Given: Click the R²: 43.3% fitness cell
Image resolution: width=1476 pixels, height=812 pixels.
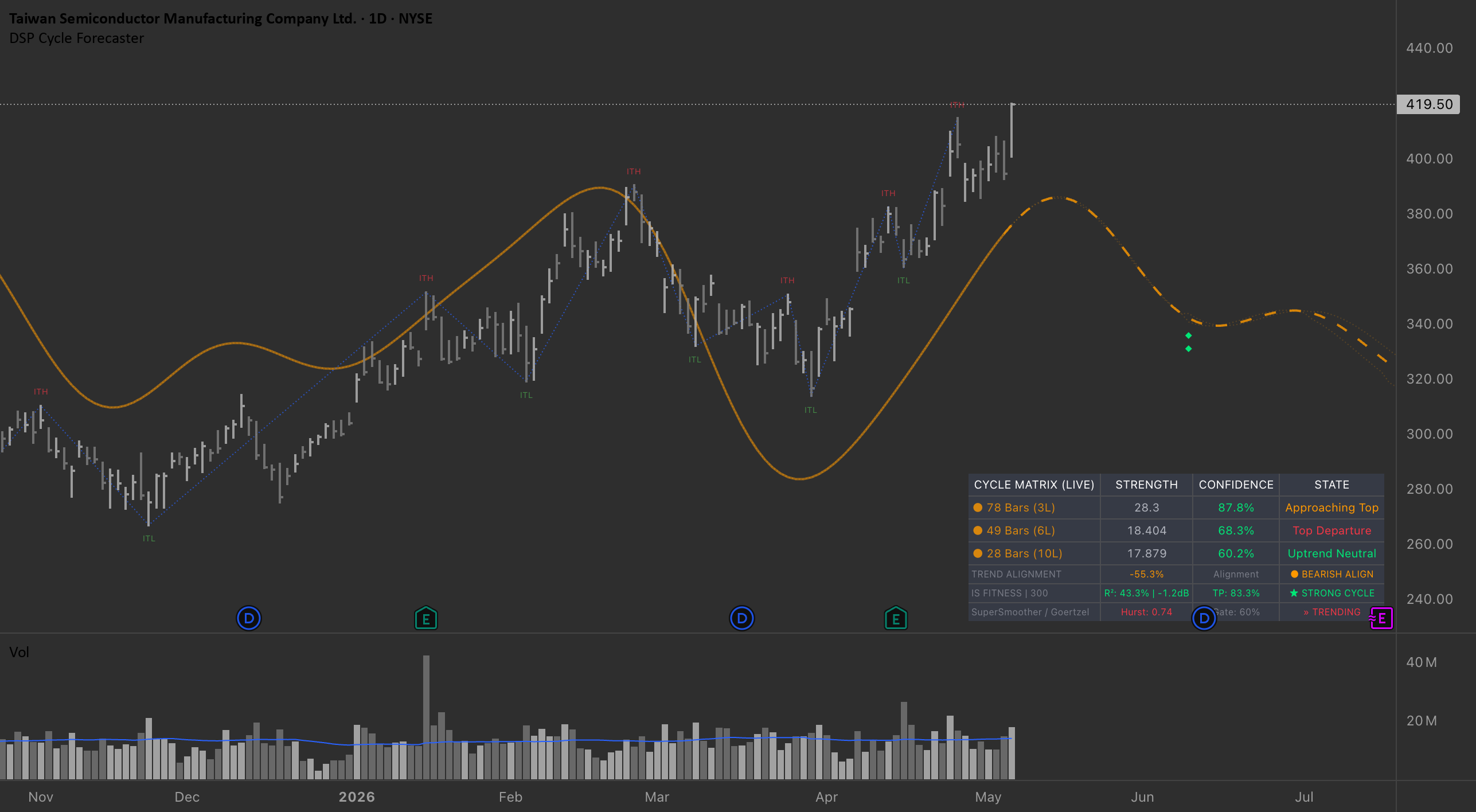Looking at the screenshot, I should coord(1146,593).
